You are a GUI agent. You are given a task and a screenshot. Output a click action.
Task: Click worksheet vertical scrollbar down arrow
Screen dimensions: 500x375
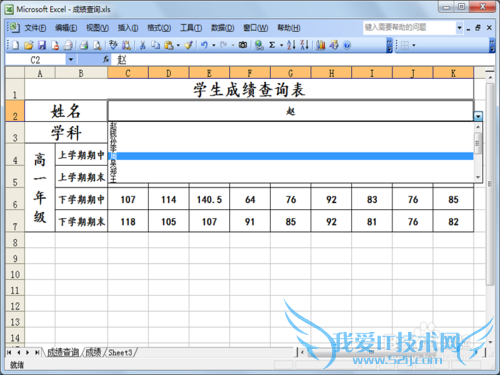point(490,342)
